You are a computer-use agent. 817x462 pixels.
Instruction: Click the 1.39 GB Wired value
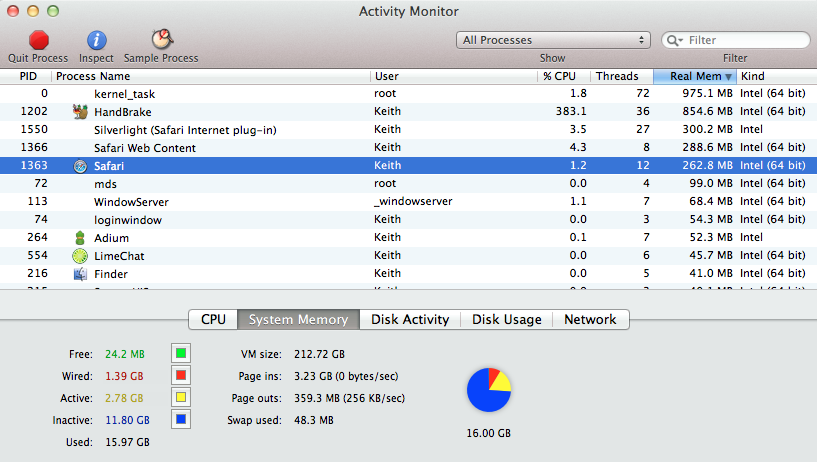(124, 376)
